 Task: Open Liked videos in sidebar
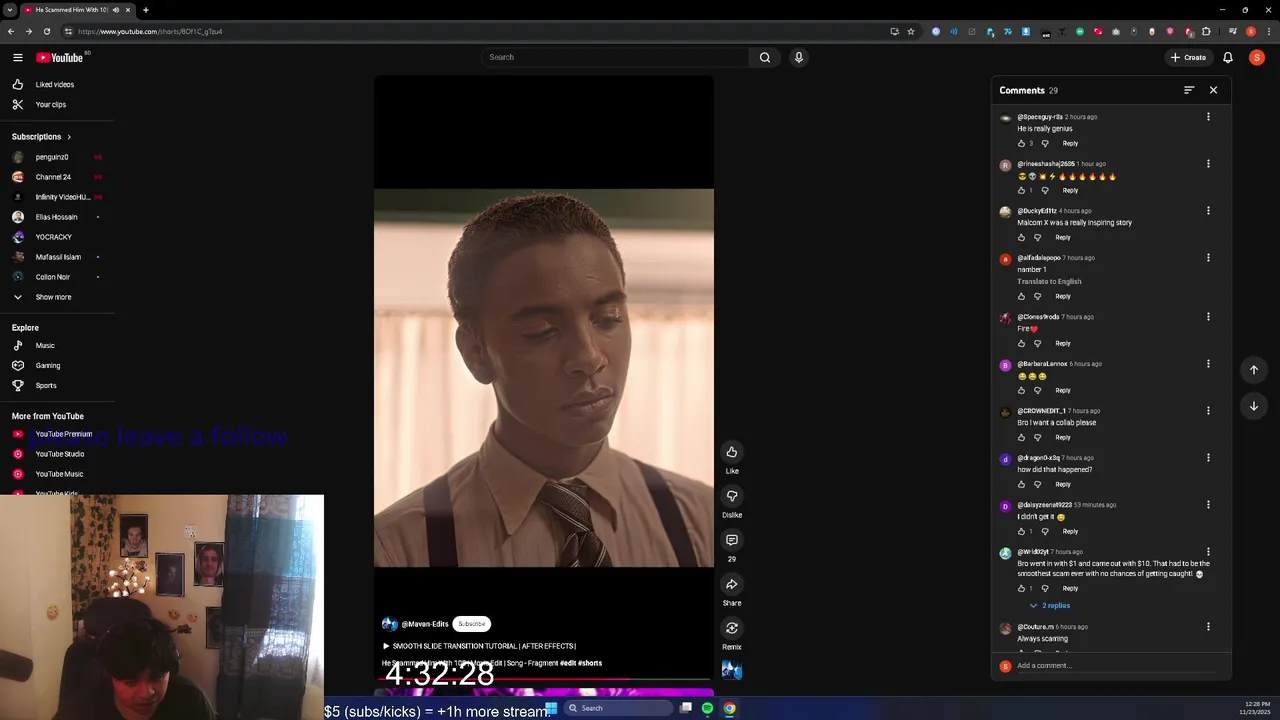click(55, 85)
